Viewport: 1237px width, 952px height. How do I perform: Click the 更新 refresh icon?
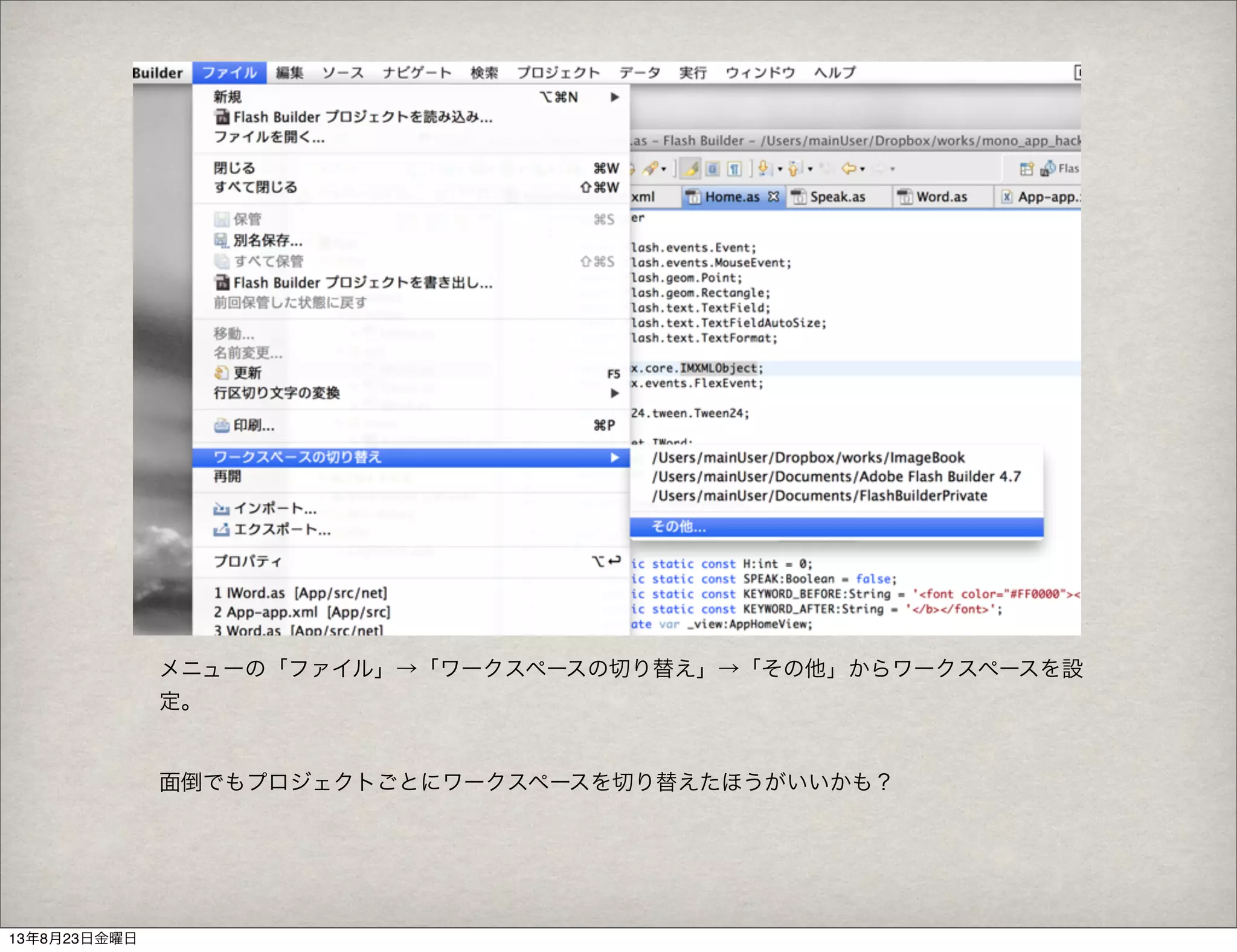[222, 373]
